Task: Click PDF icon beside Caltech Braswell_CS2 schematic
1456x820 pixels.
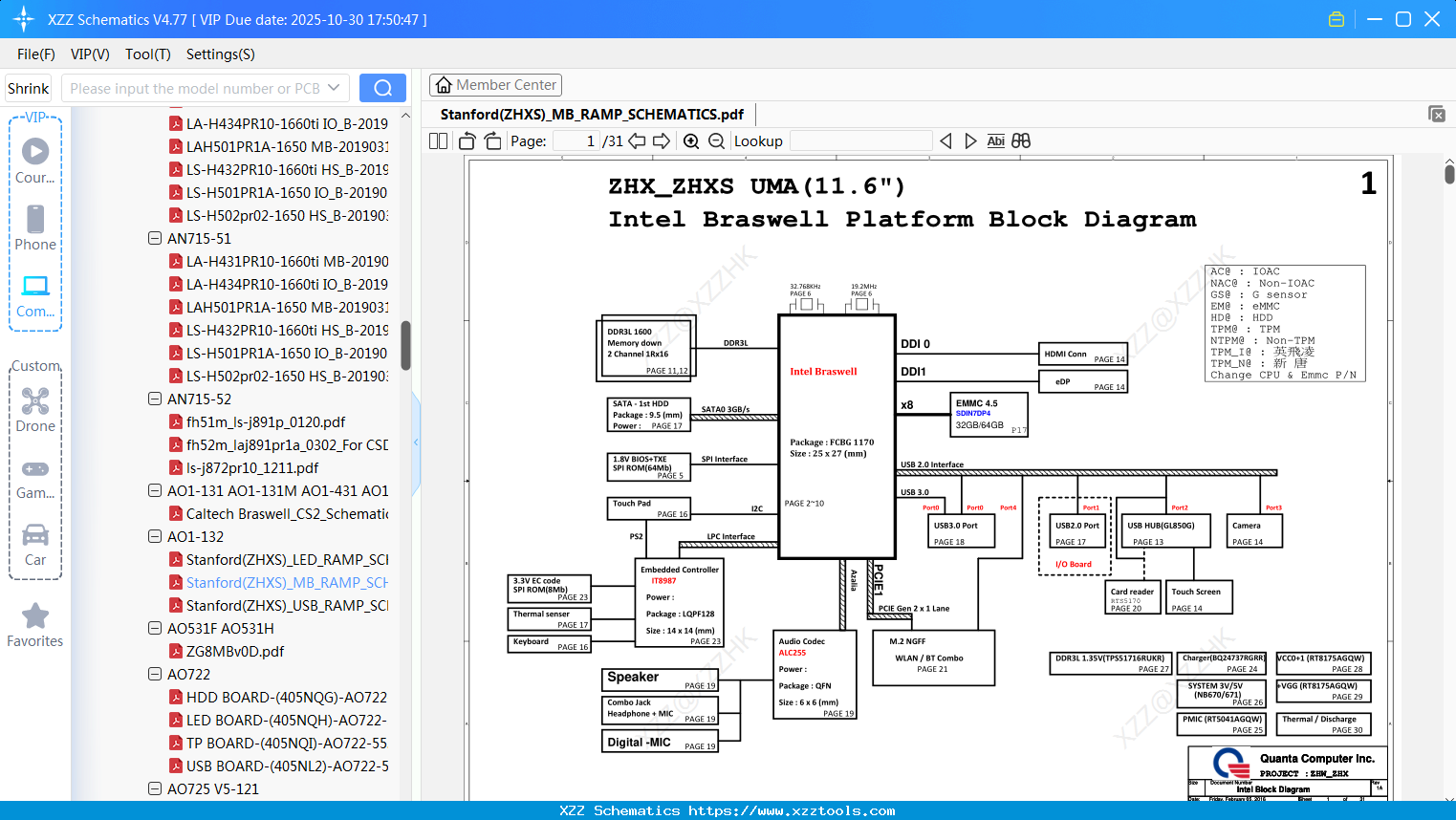Action: (x=176, y=513)
